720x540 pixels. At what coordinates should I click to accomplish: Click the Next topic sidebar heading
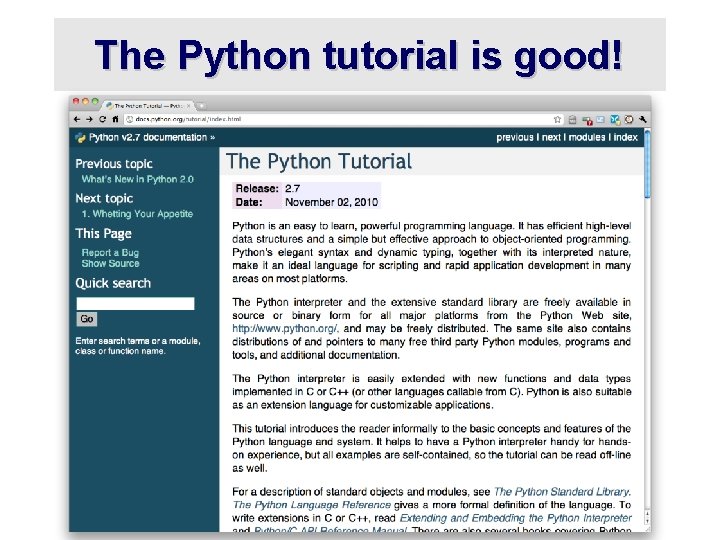(x=104, y=198)
